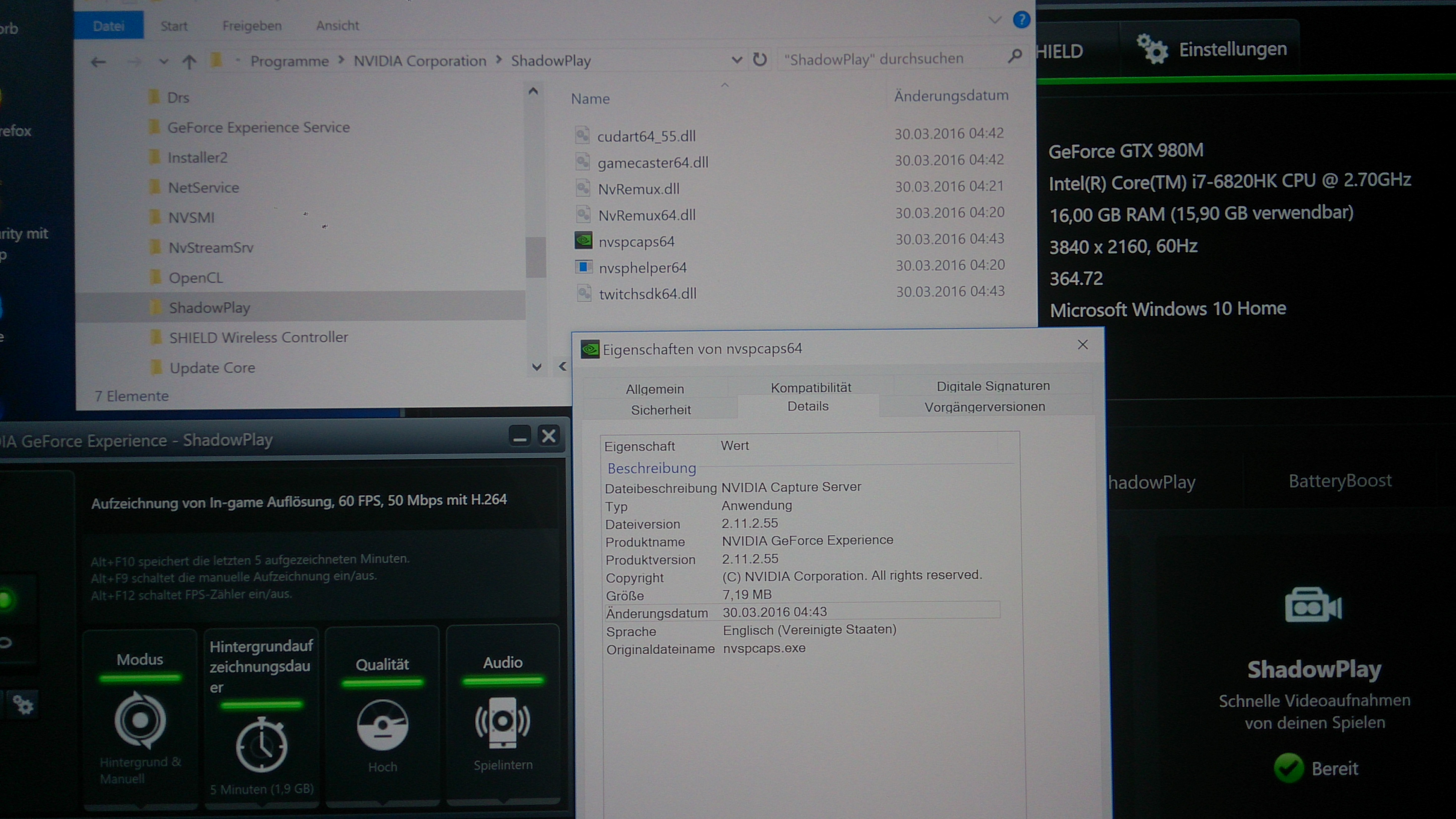Open recent locations dropdown arrow
Viewport: 1456px width, 819px height.
click(x=163, y=62)
